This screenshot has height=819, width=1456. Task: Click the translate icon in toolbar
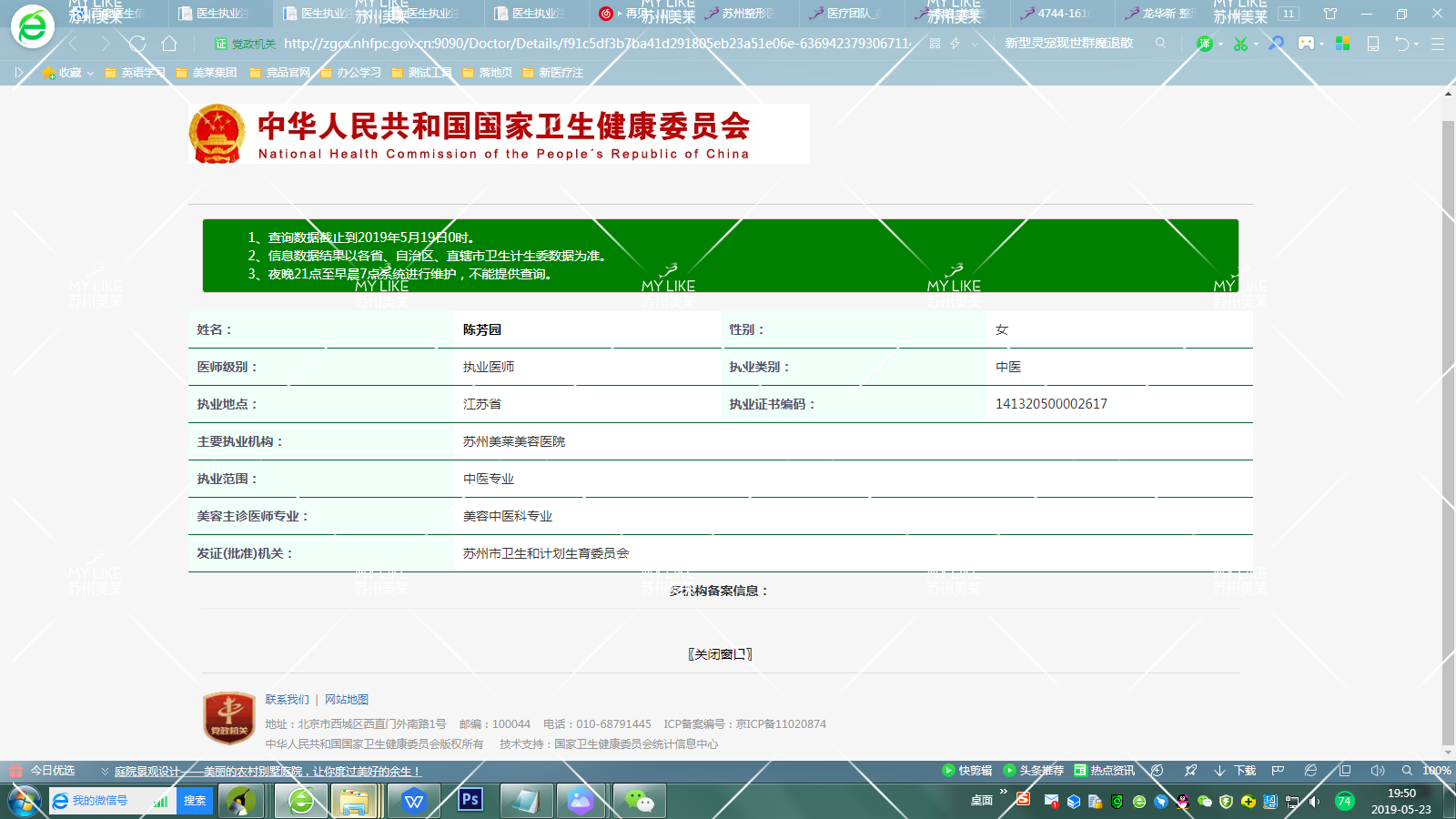point(1204,44)
